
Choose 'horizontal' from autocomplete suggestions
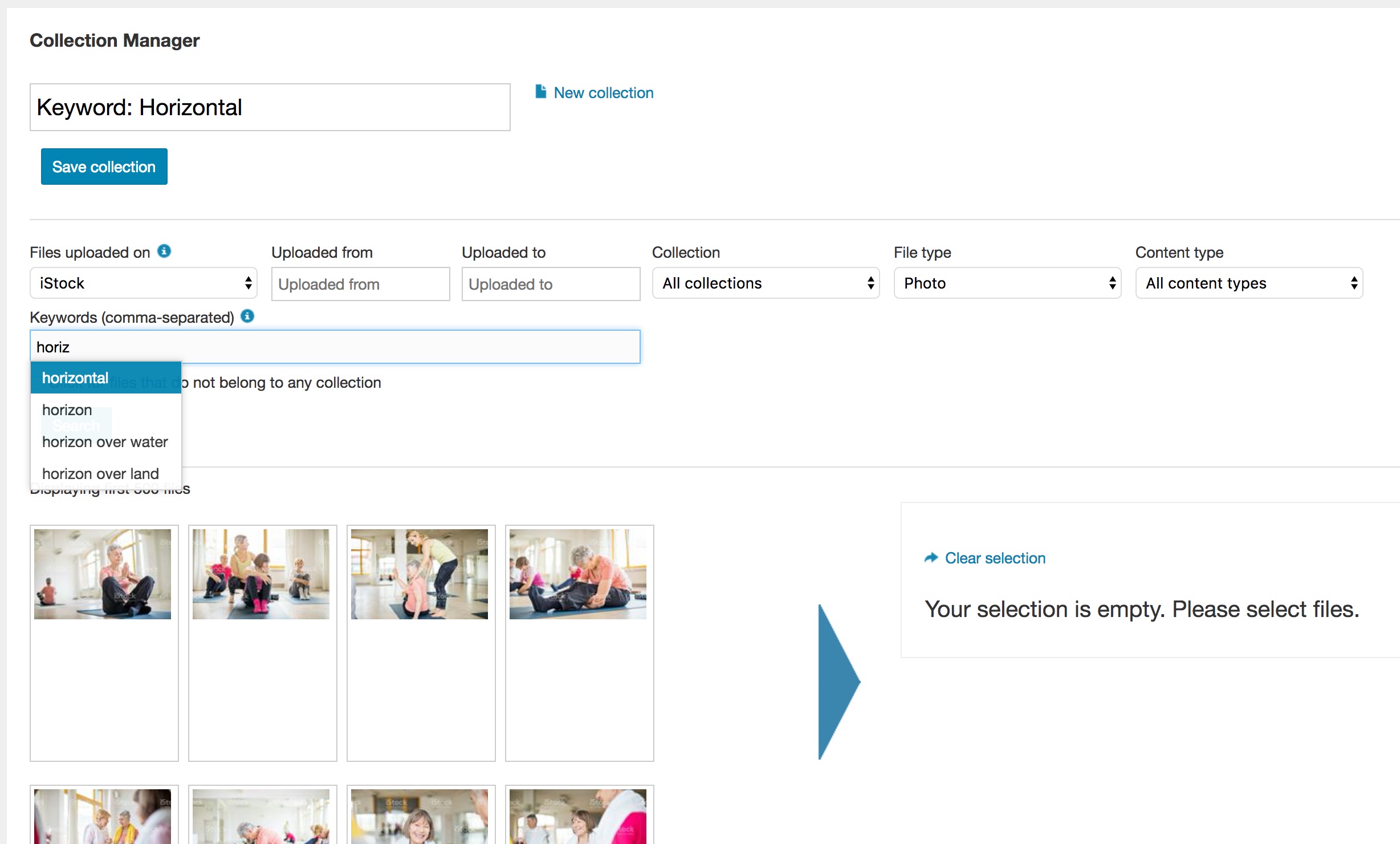[x=106, y=378]
